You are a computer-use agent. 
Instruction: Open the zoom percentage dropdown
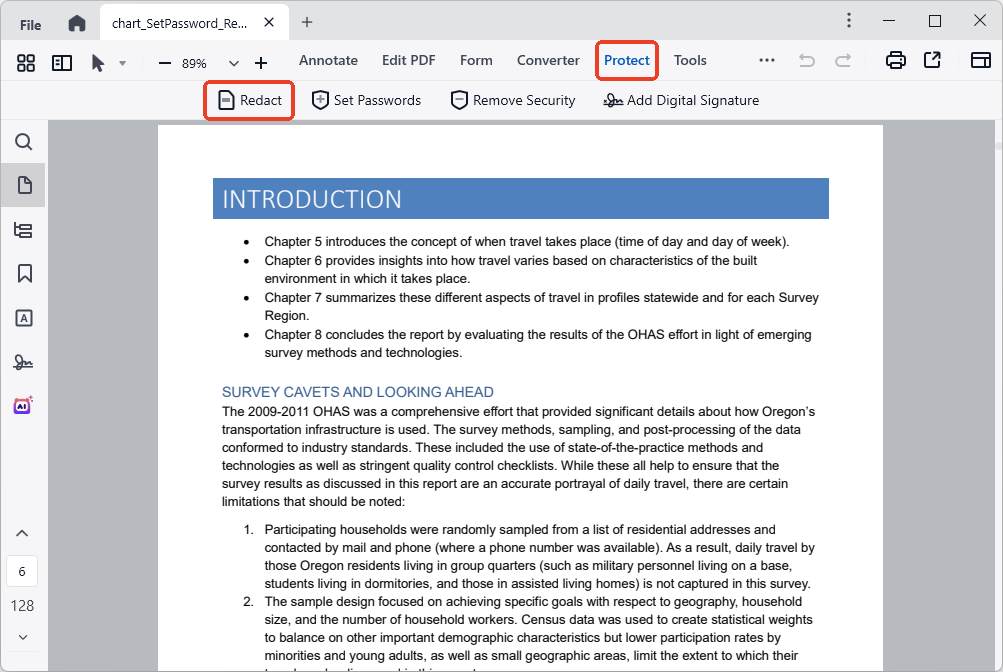point(233,62)
